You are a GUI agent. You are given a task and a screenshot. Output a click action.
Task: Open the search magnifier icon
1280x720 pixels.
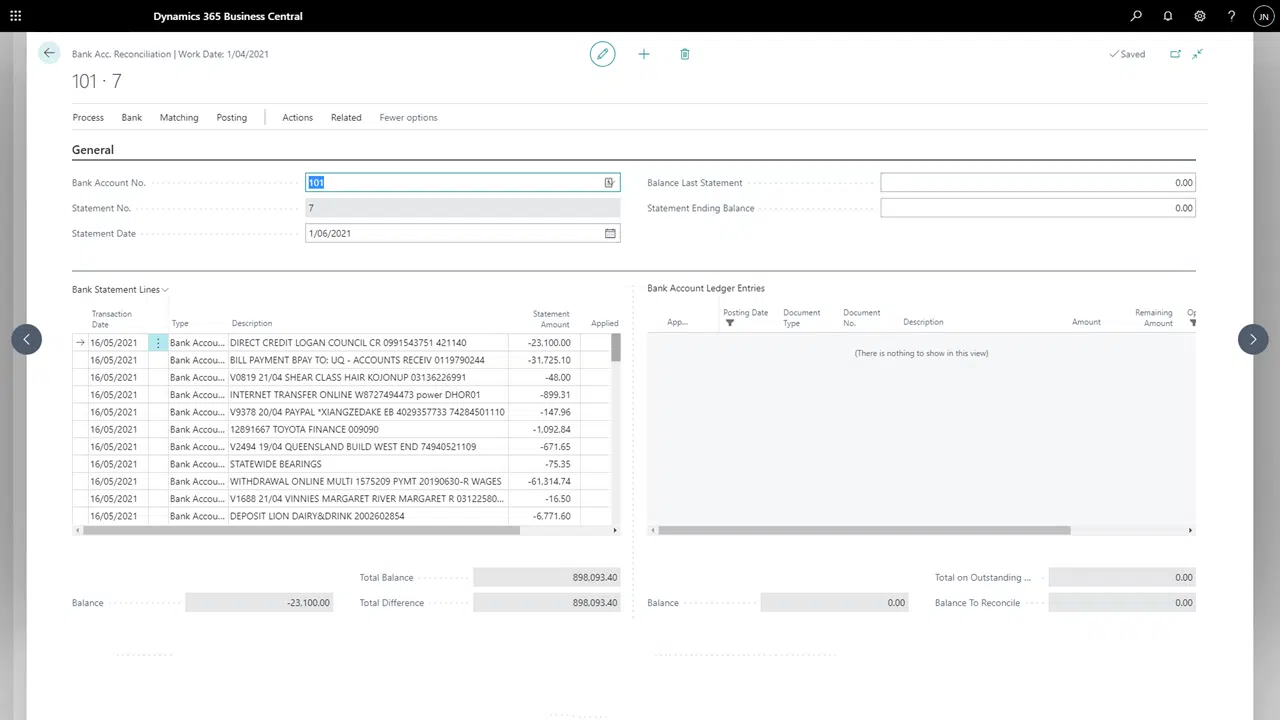(1136, 16)
